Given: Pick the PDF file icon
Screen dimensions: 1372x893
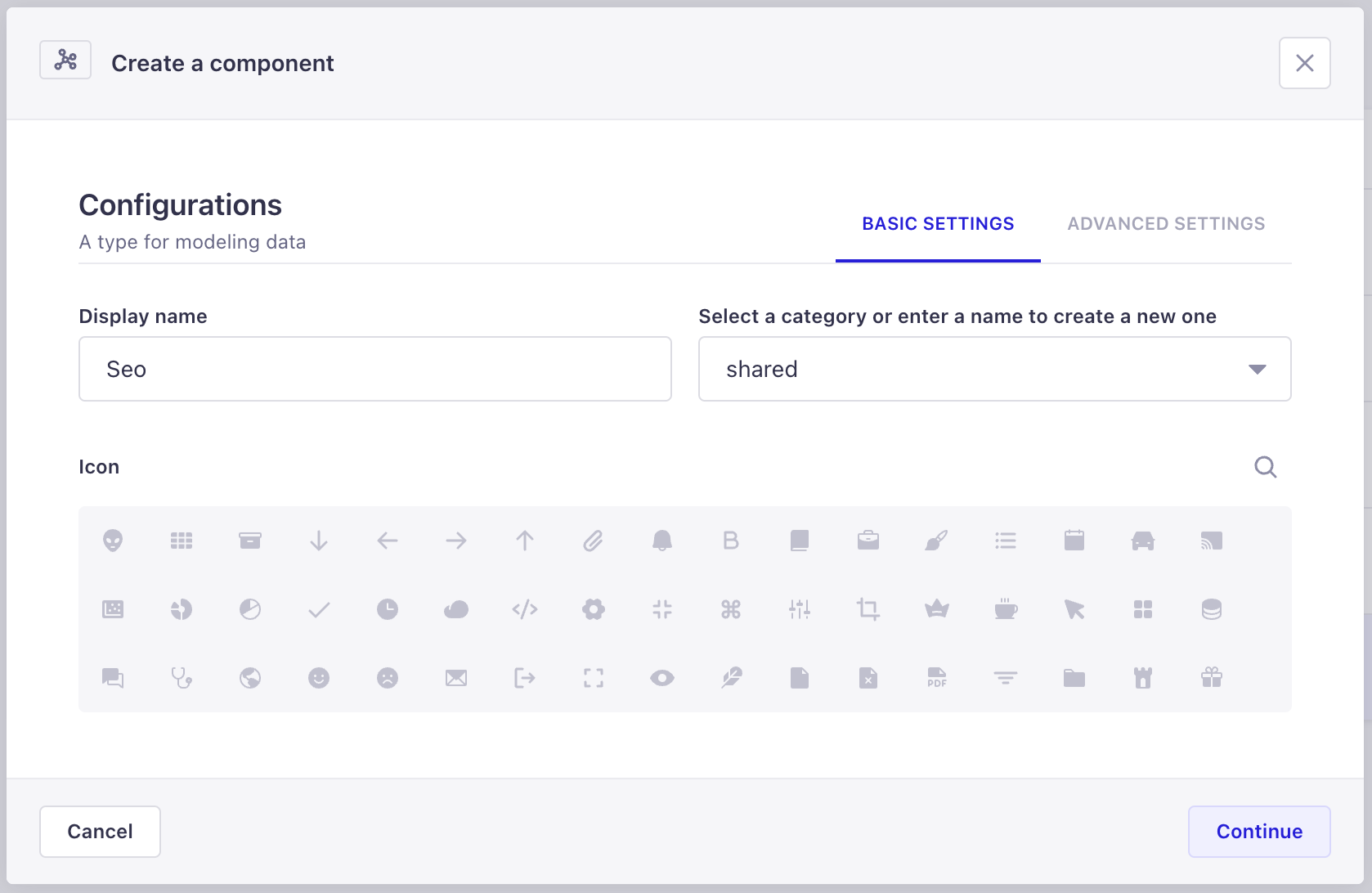Looking at the screenshot, I should point(937,678).
